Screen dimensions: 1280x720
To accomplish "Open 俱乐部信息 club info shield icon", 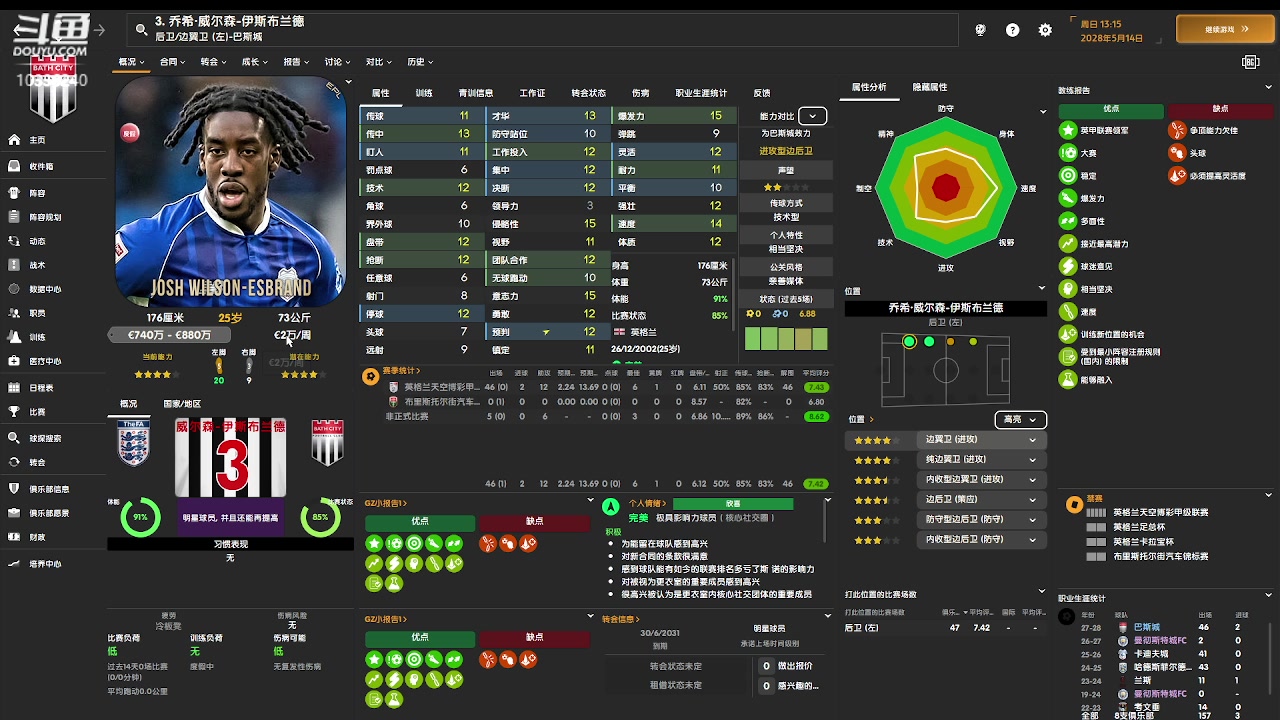I will (x=14, y=489).
